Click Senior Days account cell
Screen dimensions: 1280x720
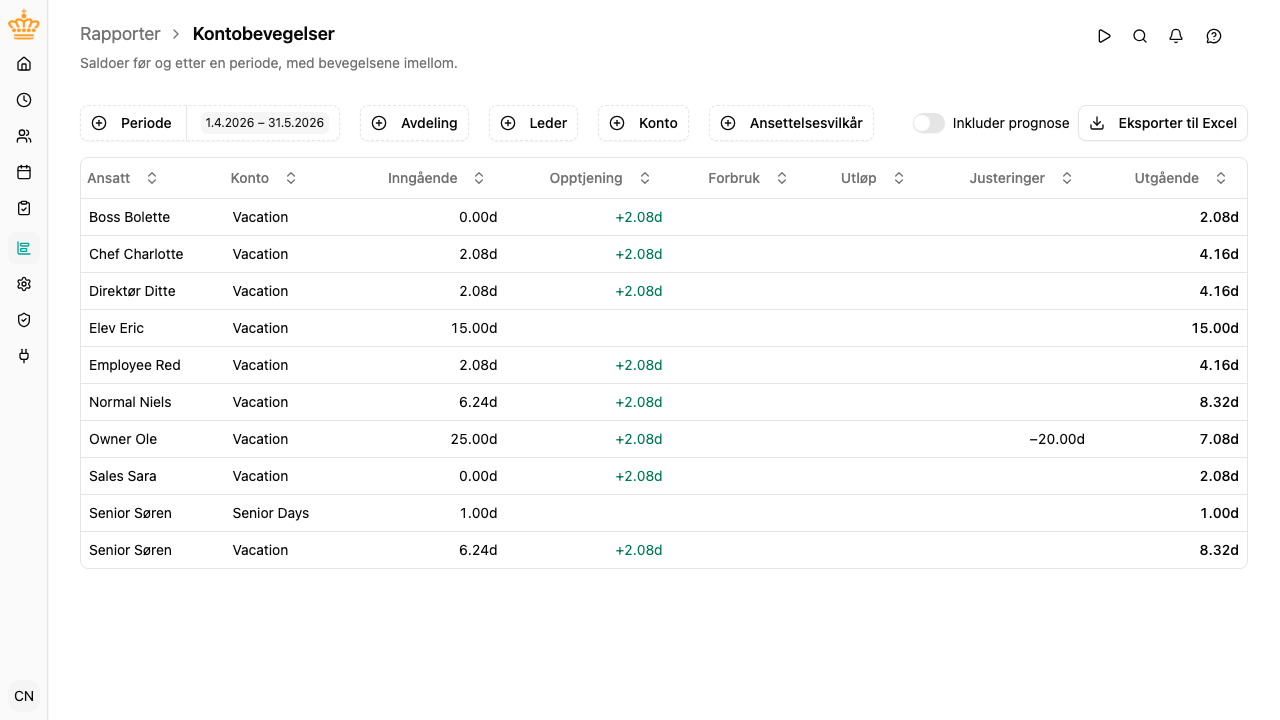tap(271, 513)
